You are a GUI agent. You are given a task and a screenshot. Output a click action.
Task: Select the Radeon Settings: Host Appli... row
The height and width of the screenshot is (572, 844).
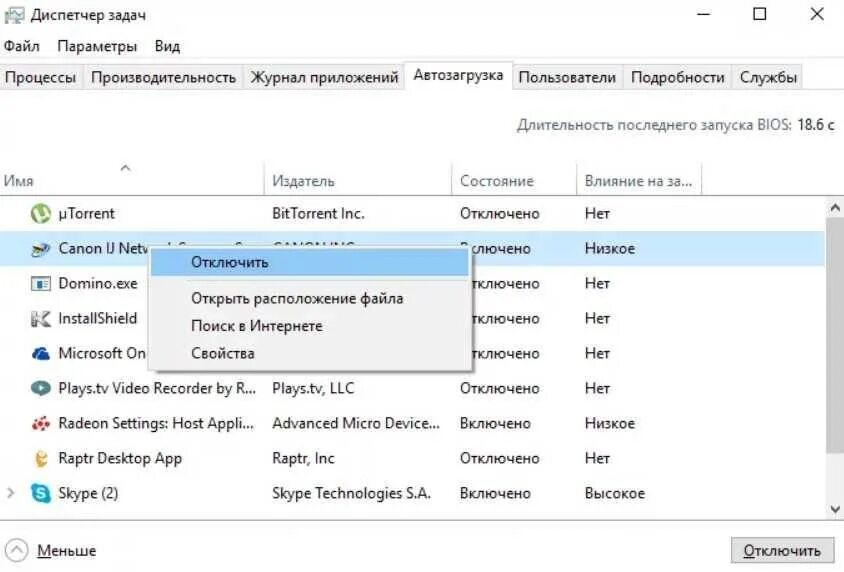(412, 423)
